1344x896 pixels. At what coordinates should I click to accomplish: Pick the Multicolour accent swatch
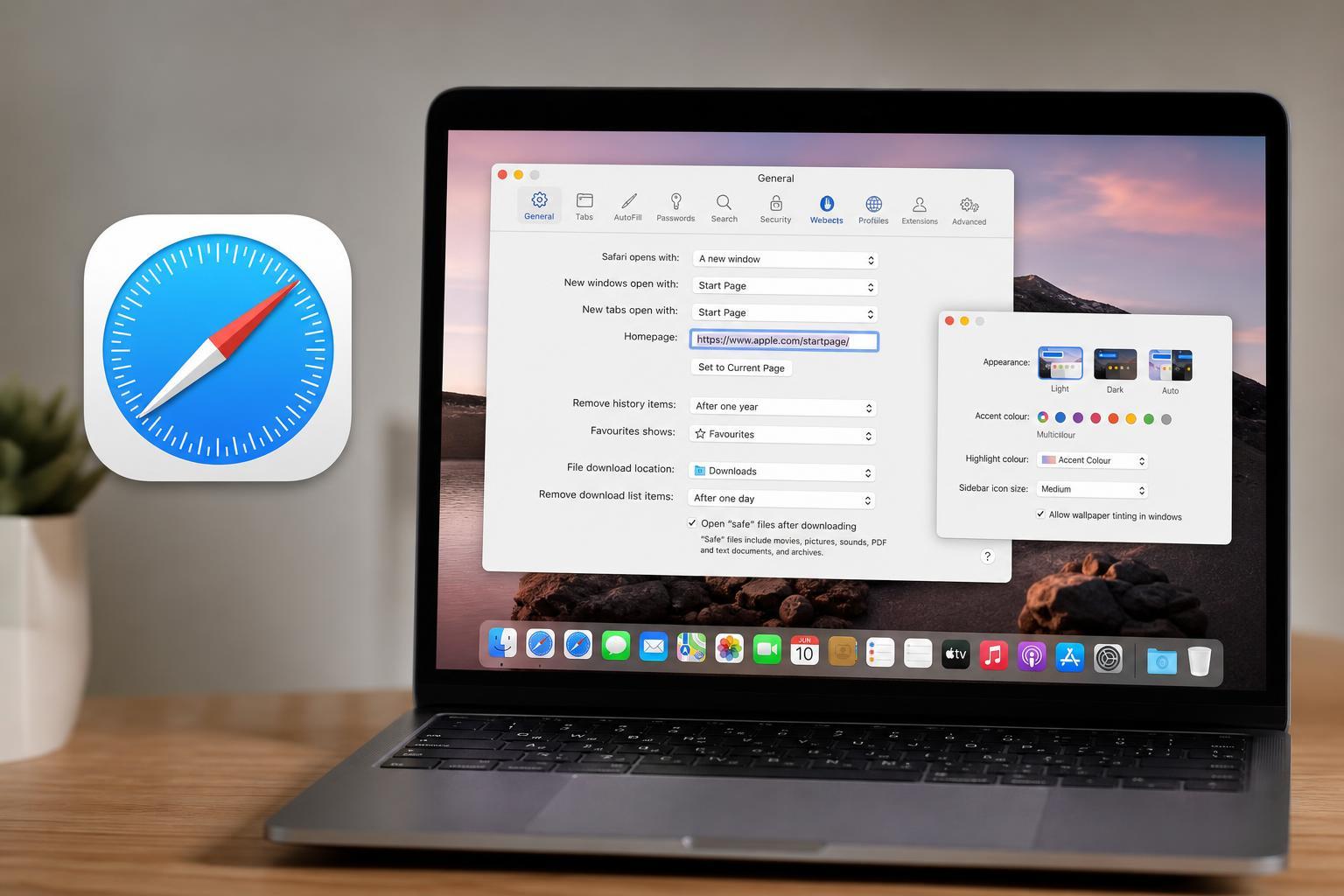click(x=1043, y=417)
